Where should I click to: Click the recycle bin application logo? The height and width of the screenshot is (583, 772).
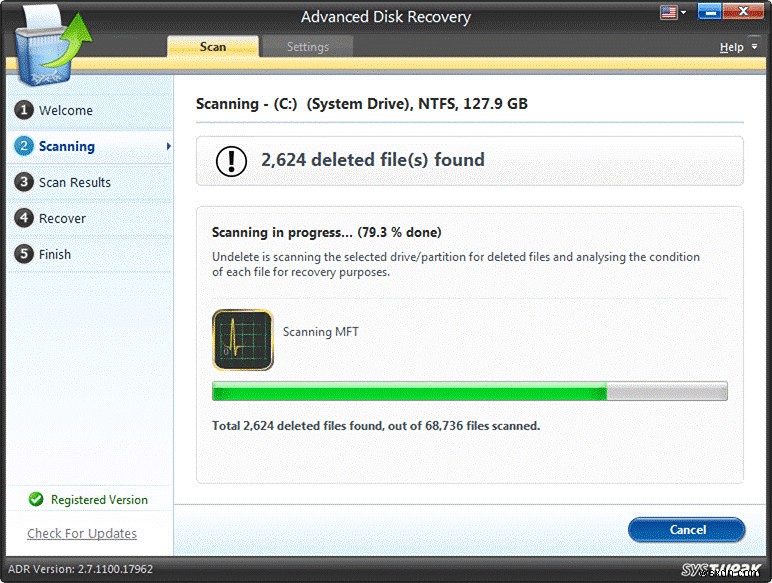coord(52,45)
